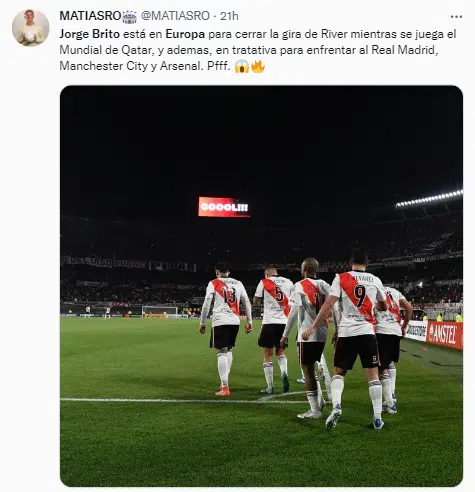Open the tweet via 21h timestamp
Viewport: 475px width, 492px height.
(x=229, y=16)
